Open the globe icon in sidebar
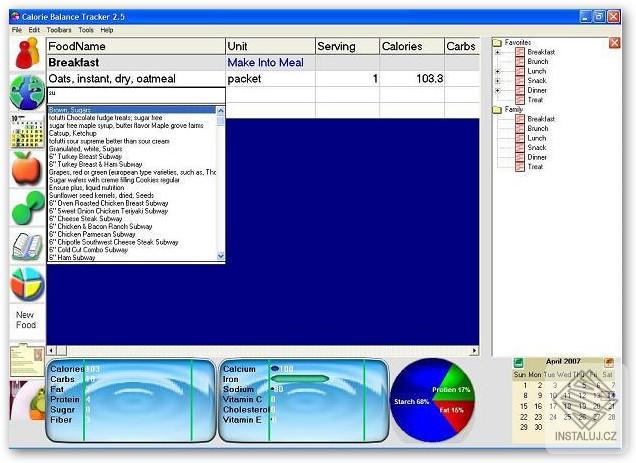The width and height of the screenshot is (636, 463). pyautogui.click(x=27, y=92)
